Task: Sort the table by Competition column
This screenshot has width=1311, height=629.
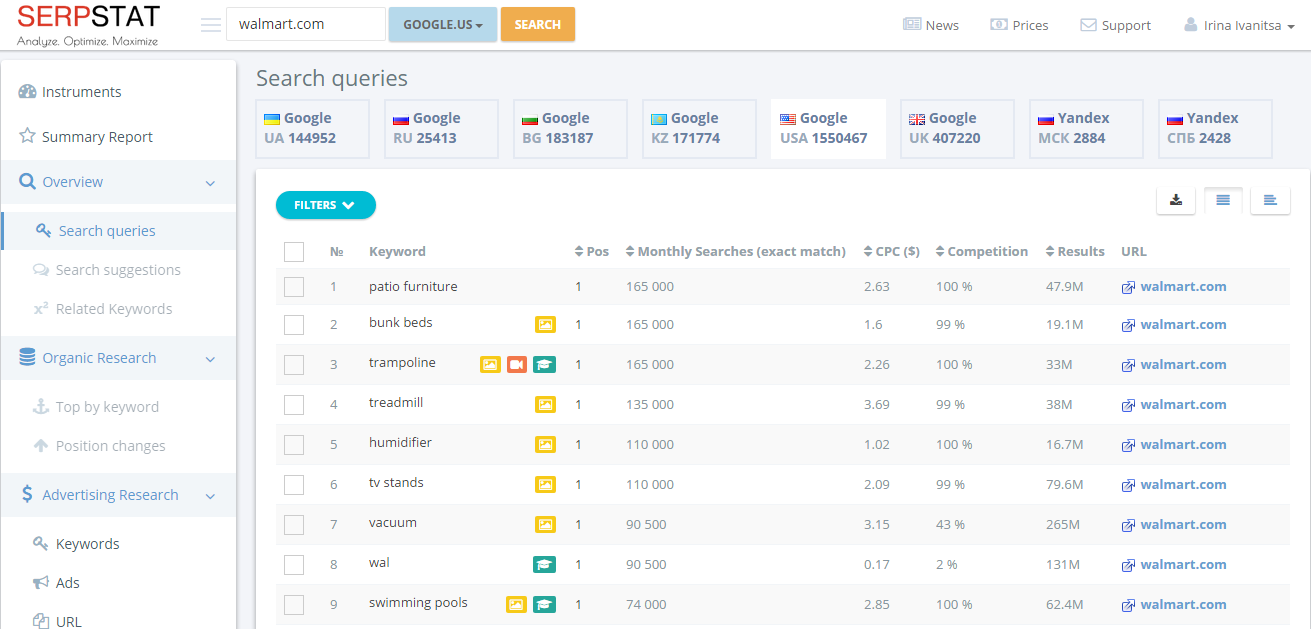Action: click(982, 251)
